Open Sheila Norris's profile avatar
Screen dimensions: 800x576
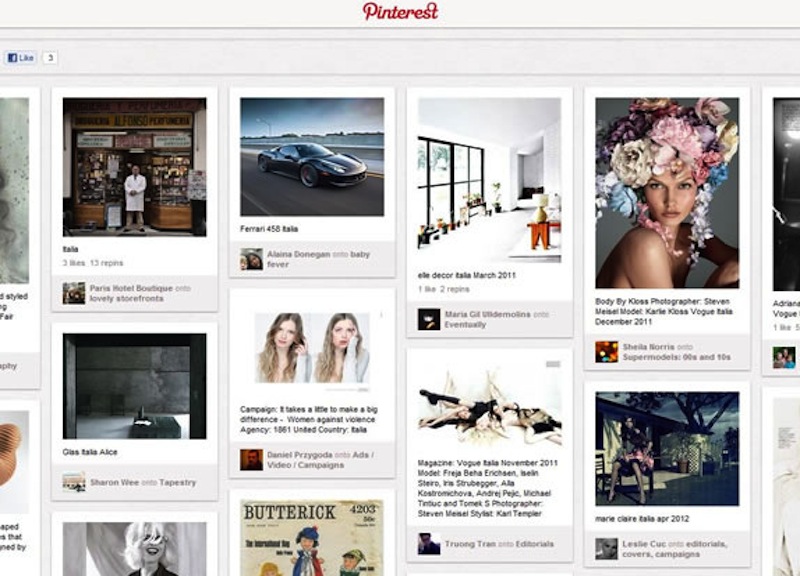[x=607, y=352]
